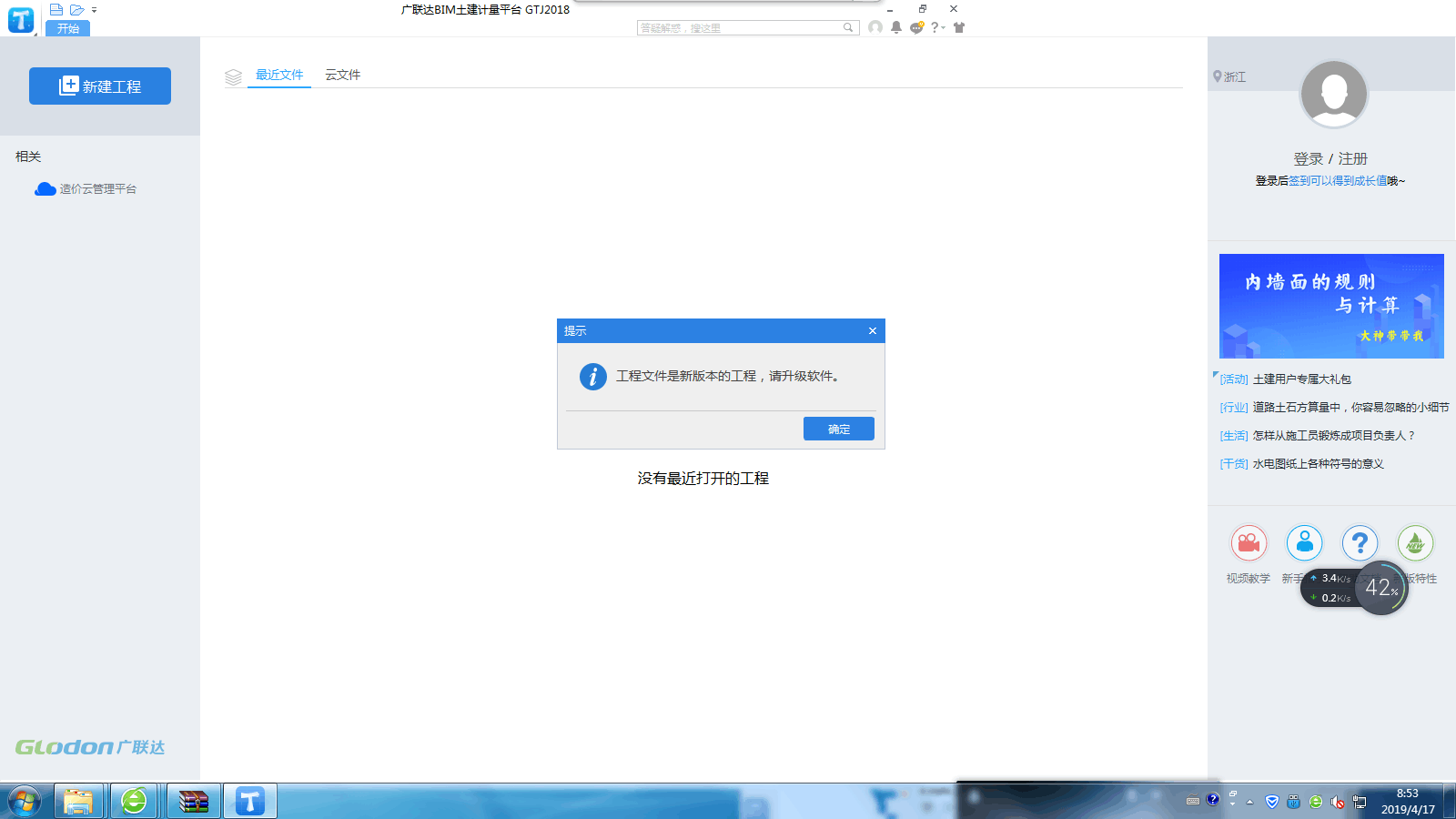Click the new file icon in quick access toolbar
Viewport: 1456px width, 819px height.
[56, 9]
